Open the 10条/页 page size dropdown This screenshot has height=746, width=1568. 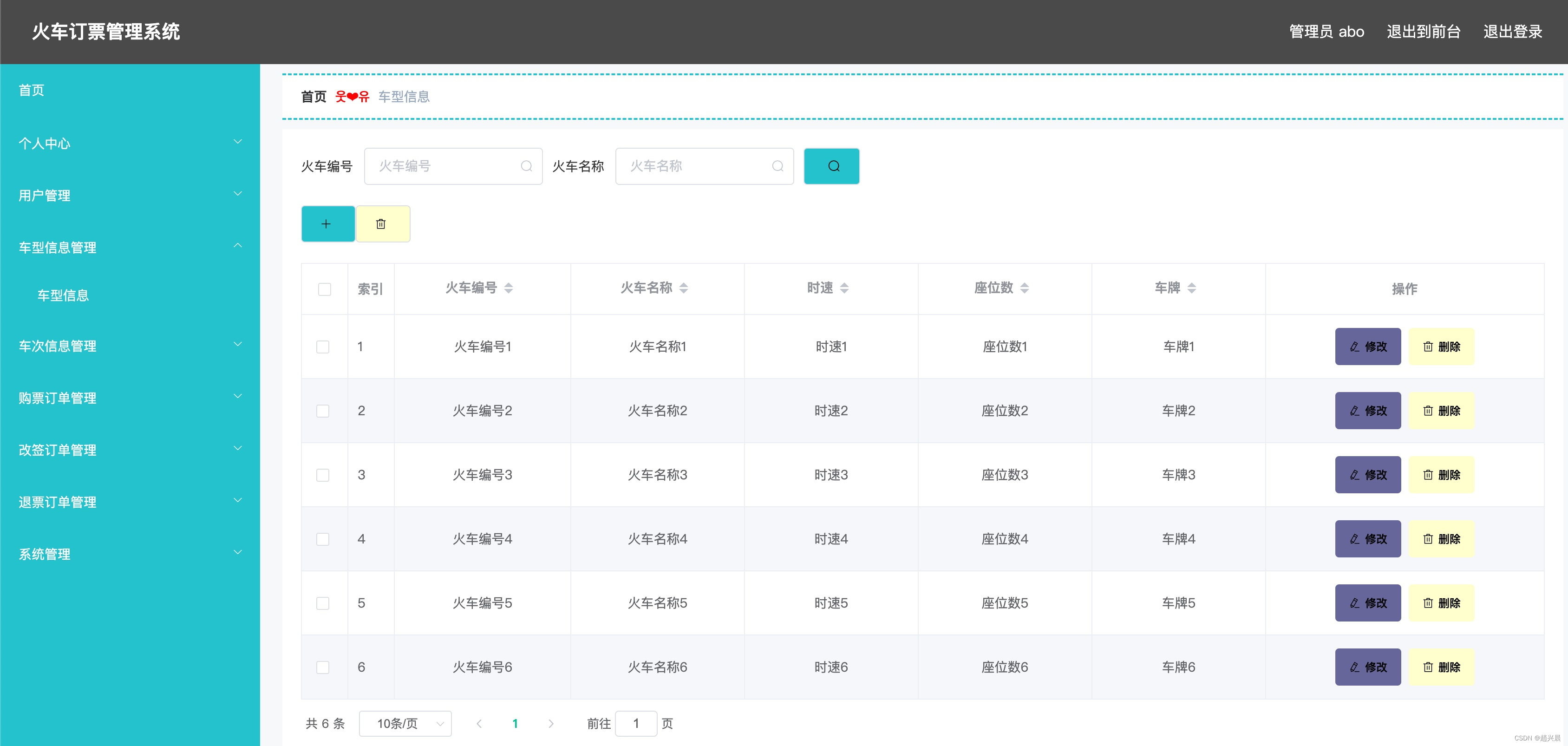pyautogui.click(x=405, y=723)
